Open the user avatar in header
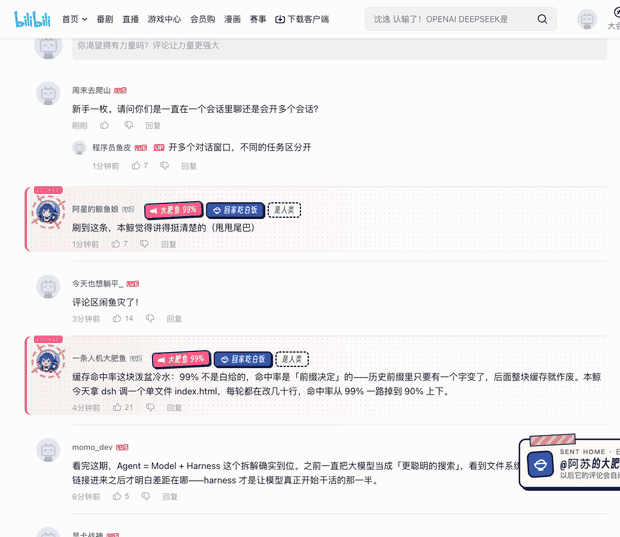Viewport: 620px width, 537px height. click(x=587, y=19)
